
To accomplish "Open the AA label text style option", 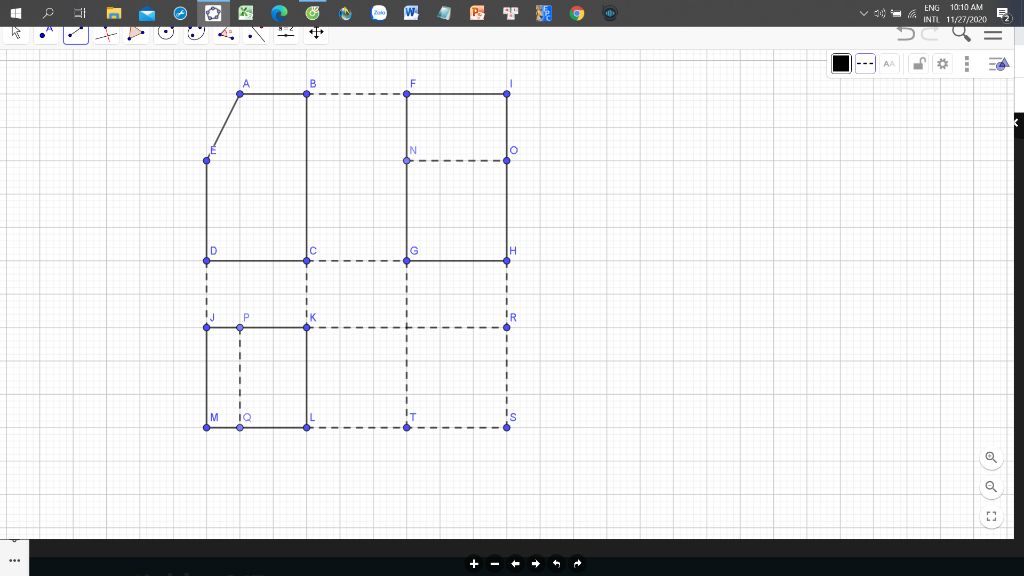I will [x=889, y=63].
